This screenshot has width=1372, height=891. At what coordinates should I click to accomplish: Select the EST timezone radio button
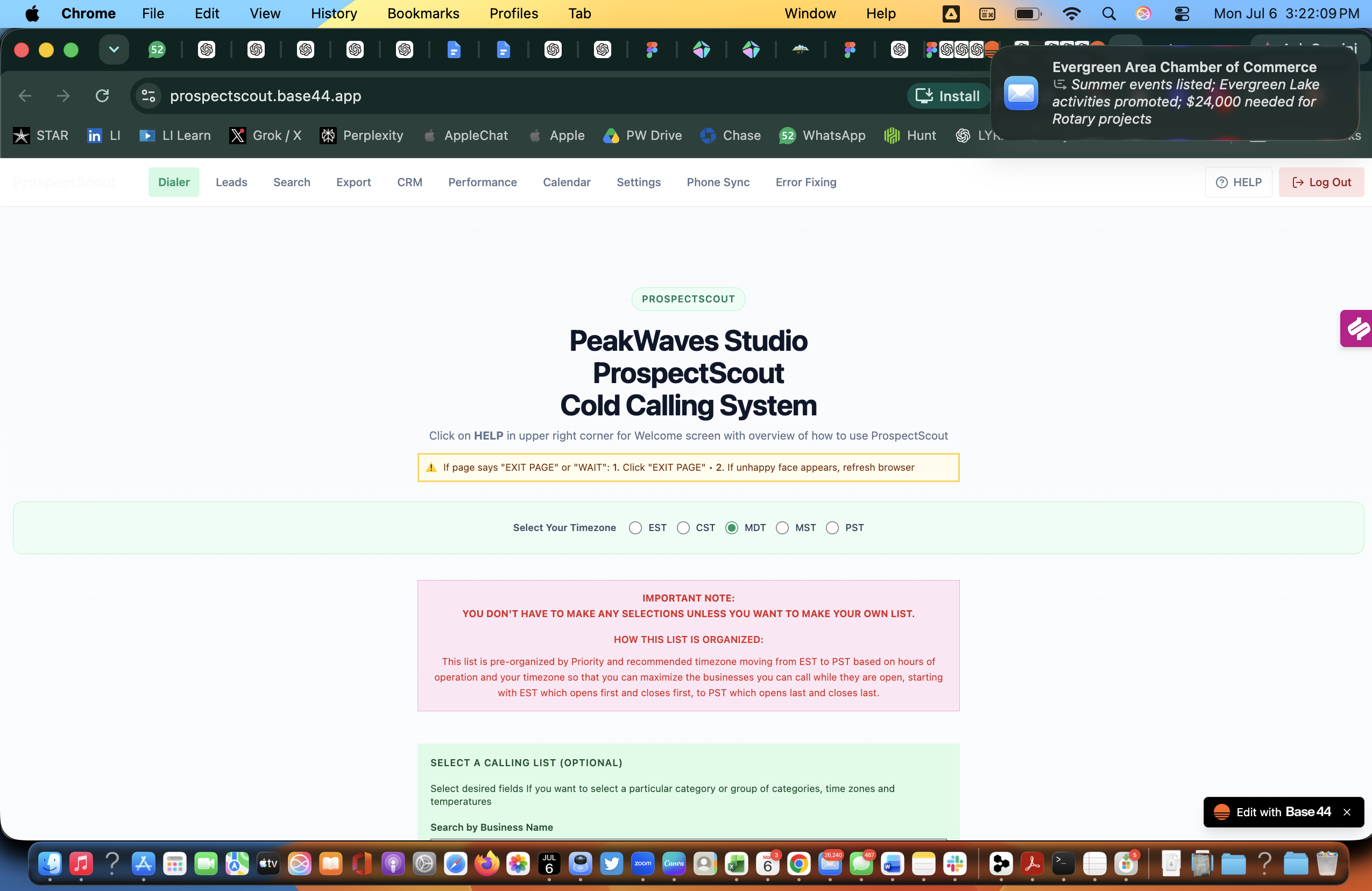(635, 528)
